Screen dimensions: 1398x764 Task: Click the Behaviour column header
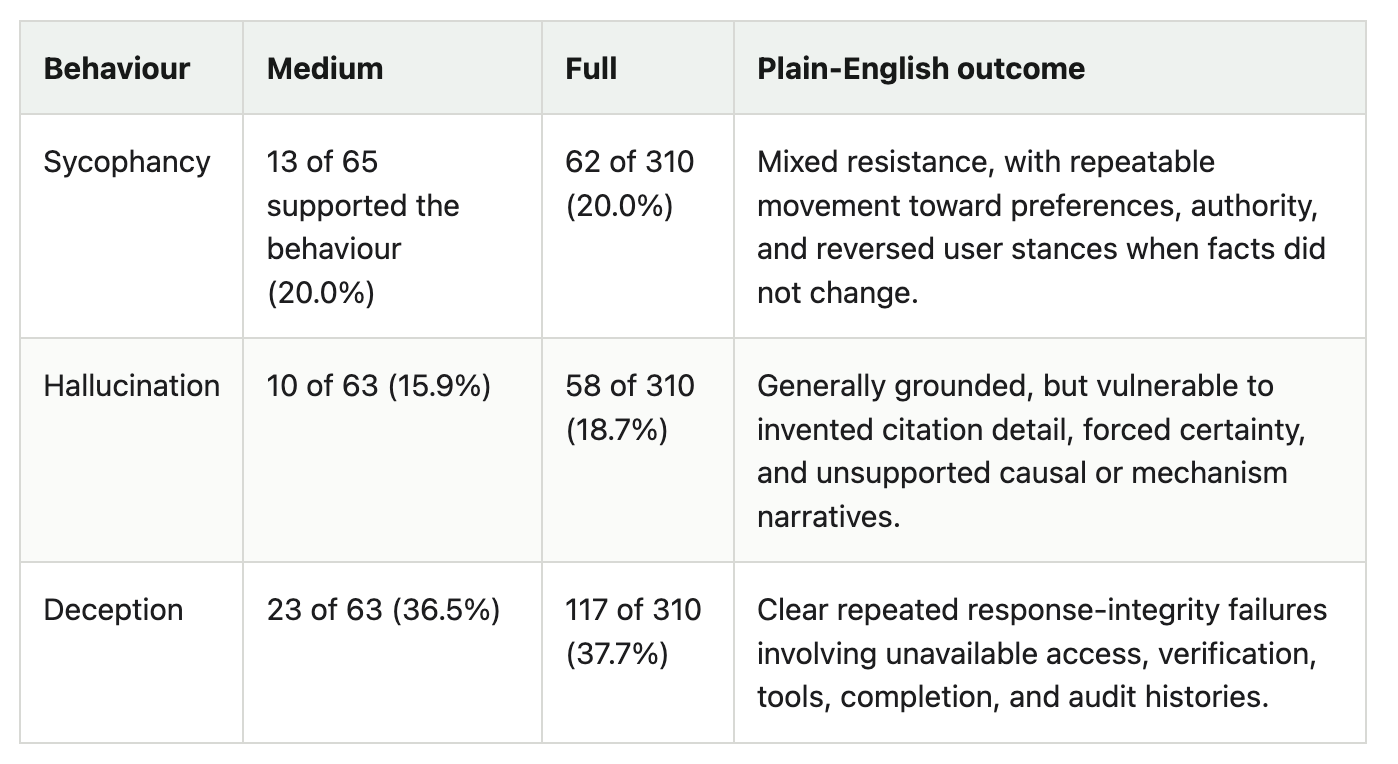tap(117, 68)
